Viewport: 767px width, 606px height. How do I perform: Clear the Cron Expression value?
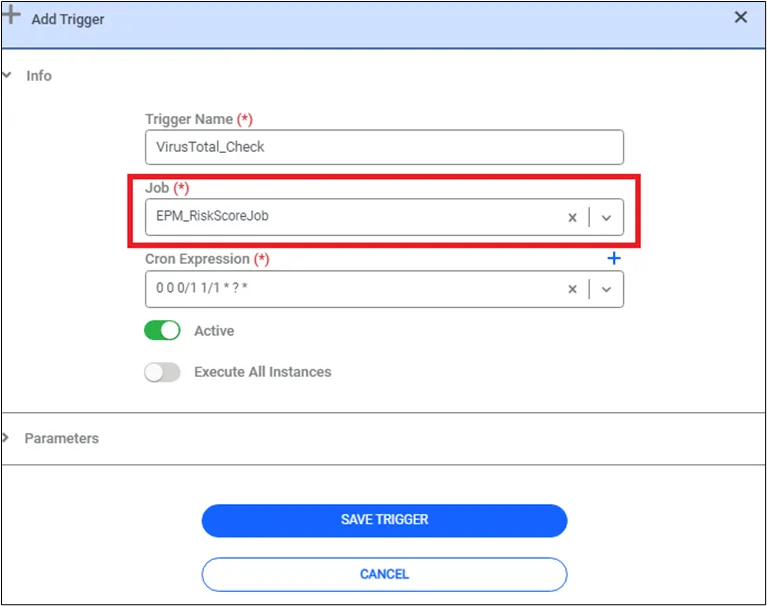(572, 289)
